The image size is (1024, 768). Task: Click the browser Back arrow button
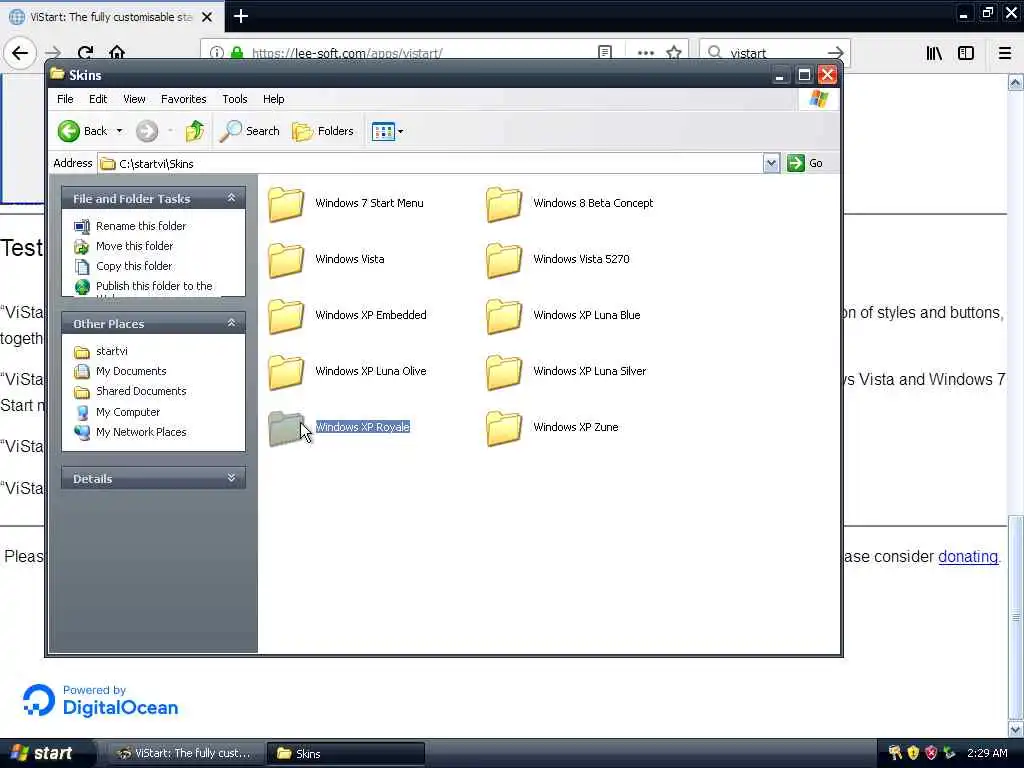(20, 52)
